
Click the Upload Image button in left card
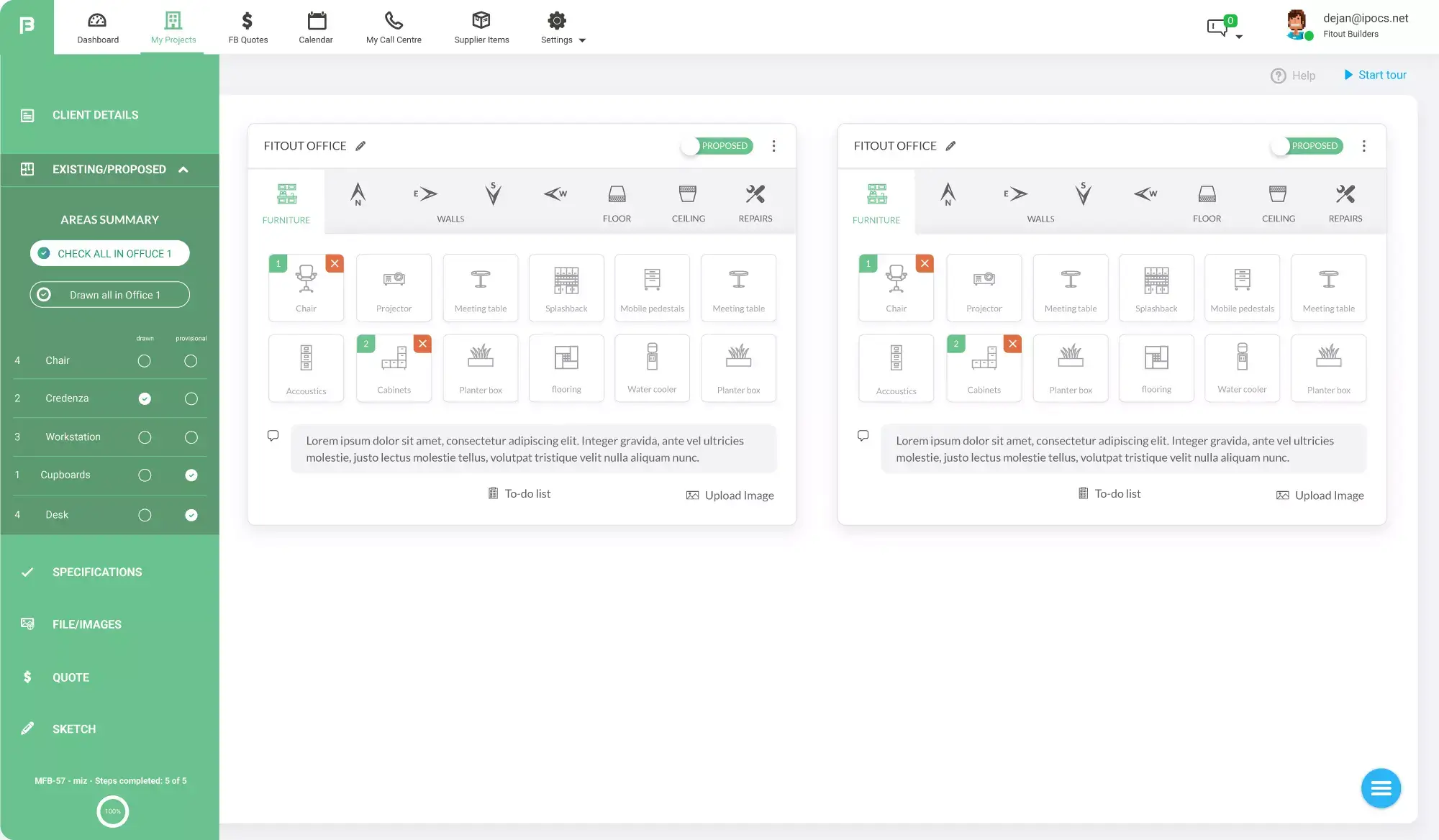point(730,494)
